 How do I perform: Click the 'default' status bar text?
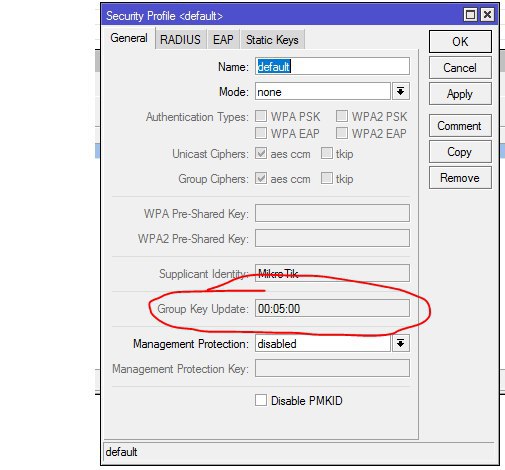click(121, 452)
